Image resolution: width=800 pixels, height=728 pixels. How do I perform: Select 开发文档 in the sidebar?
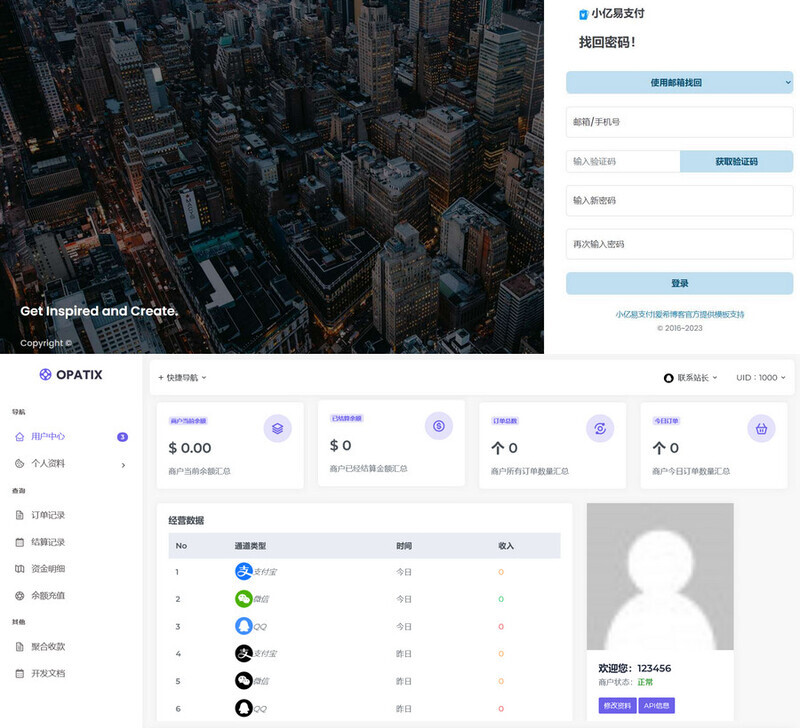click(48, 673)
